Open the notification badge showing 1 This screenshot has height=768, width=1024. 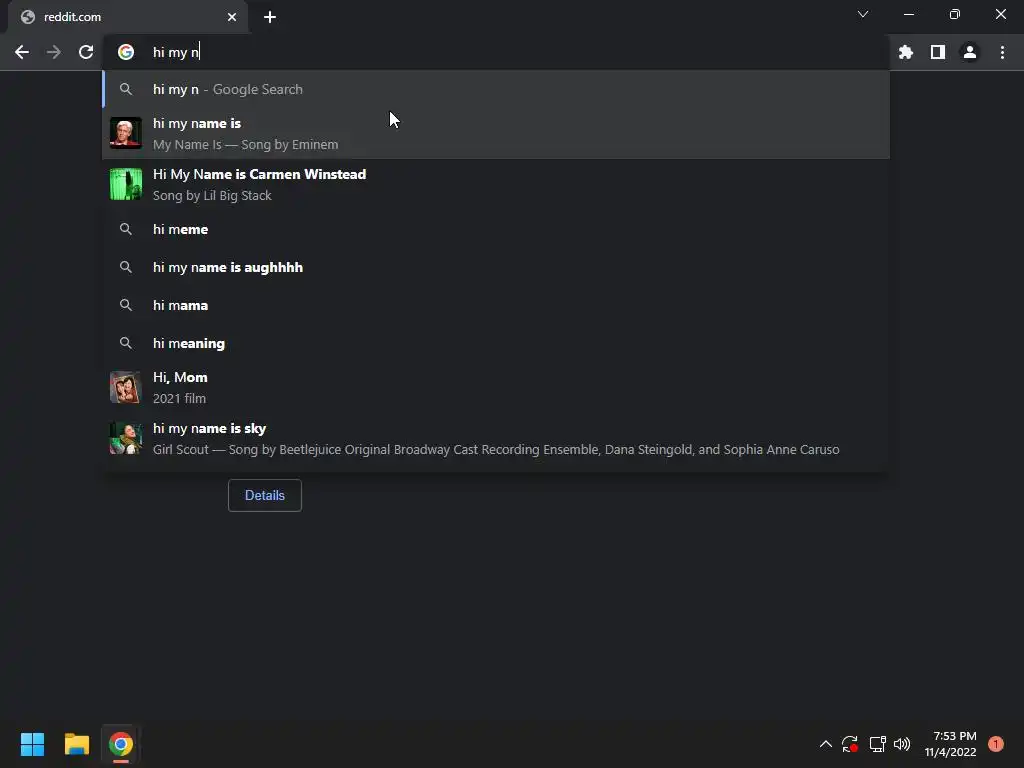[995, 744]
